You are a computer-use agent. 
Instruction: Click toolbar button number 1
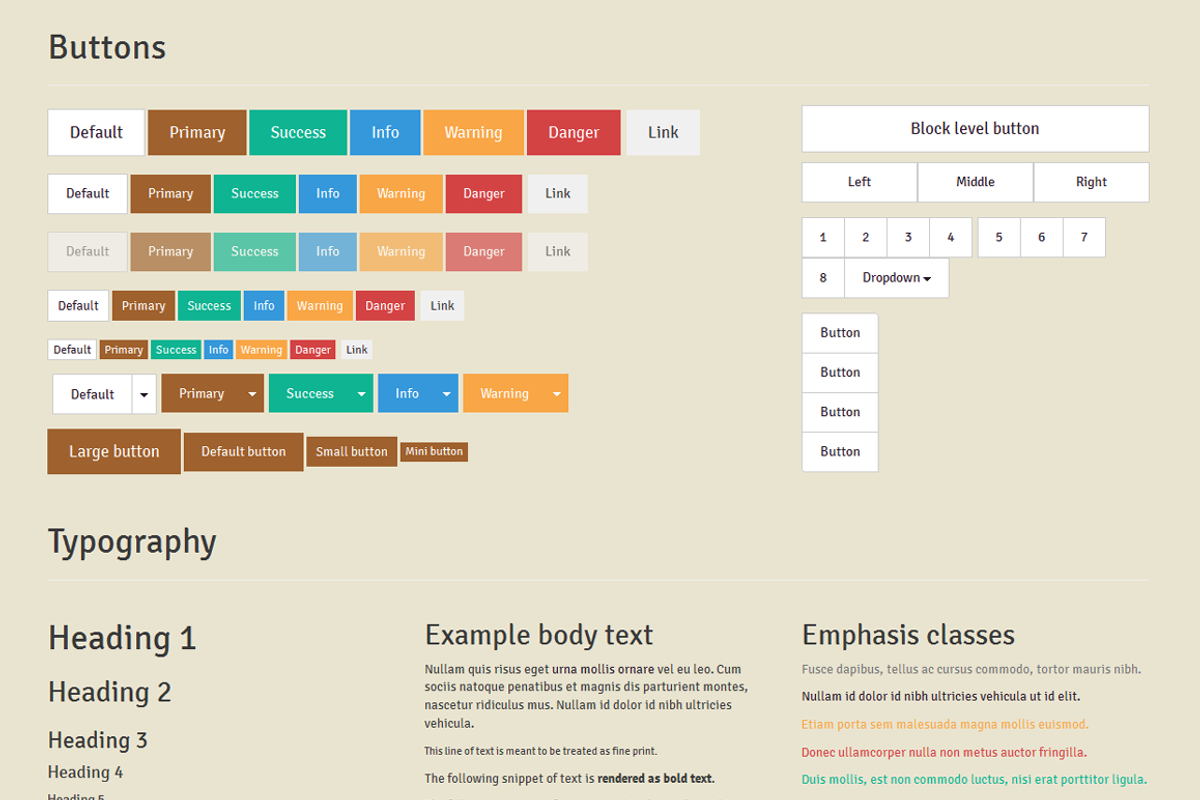point(823,237)
